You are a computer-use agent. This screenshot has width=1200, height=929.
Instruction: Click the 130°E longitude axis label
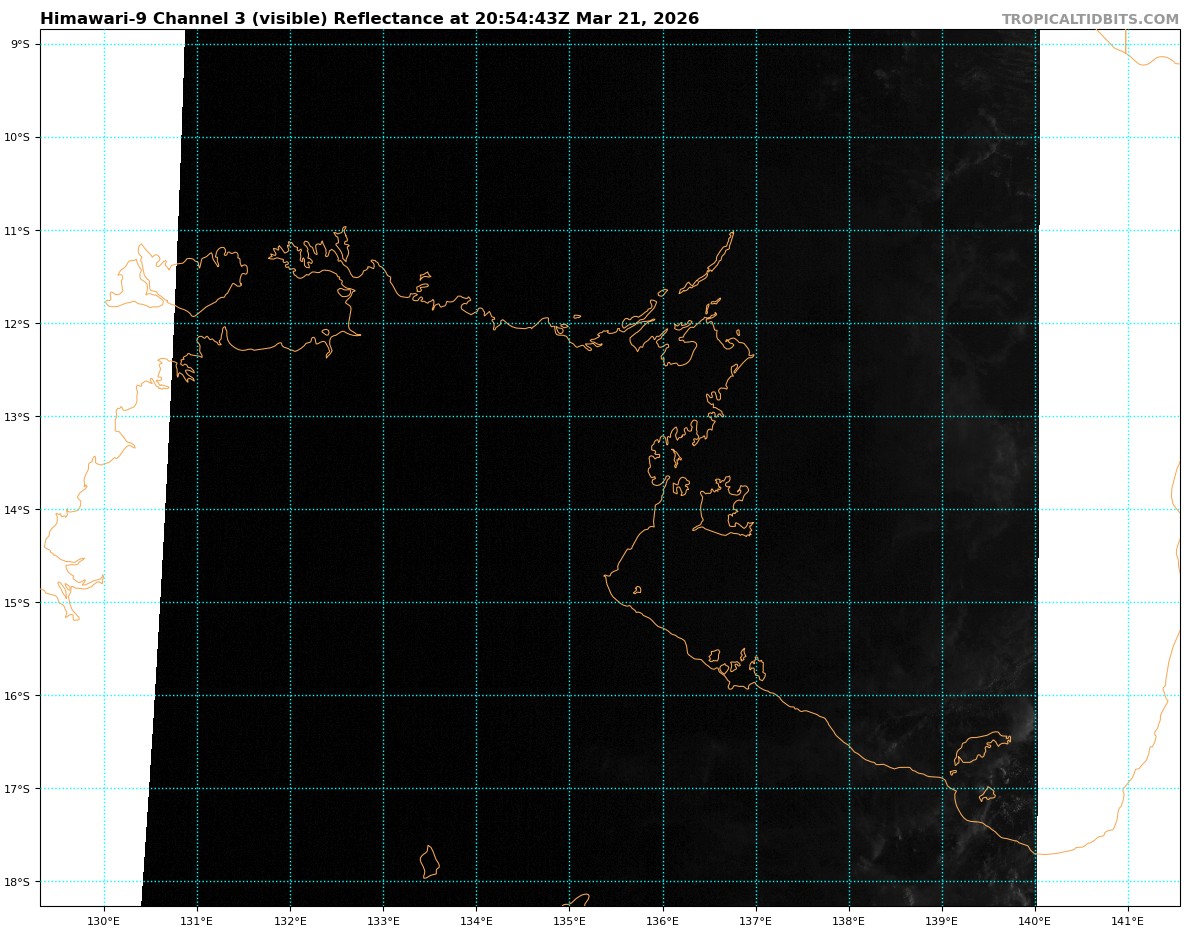tap(104, 921)
